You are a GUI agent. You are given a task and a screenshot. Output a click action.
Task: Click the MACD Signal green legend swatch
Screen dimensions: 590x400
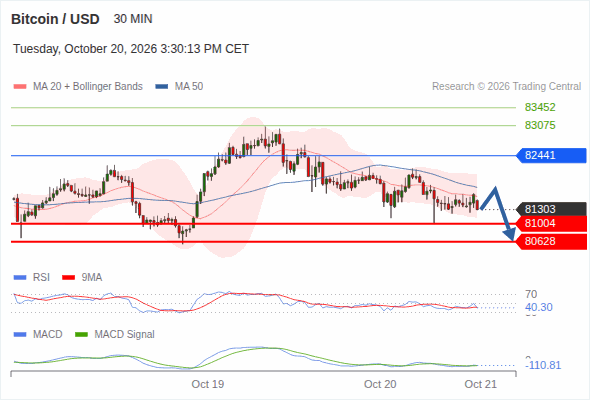pos(81,335)
